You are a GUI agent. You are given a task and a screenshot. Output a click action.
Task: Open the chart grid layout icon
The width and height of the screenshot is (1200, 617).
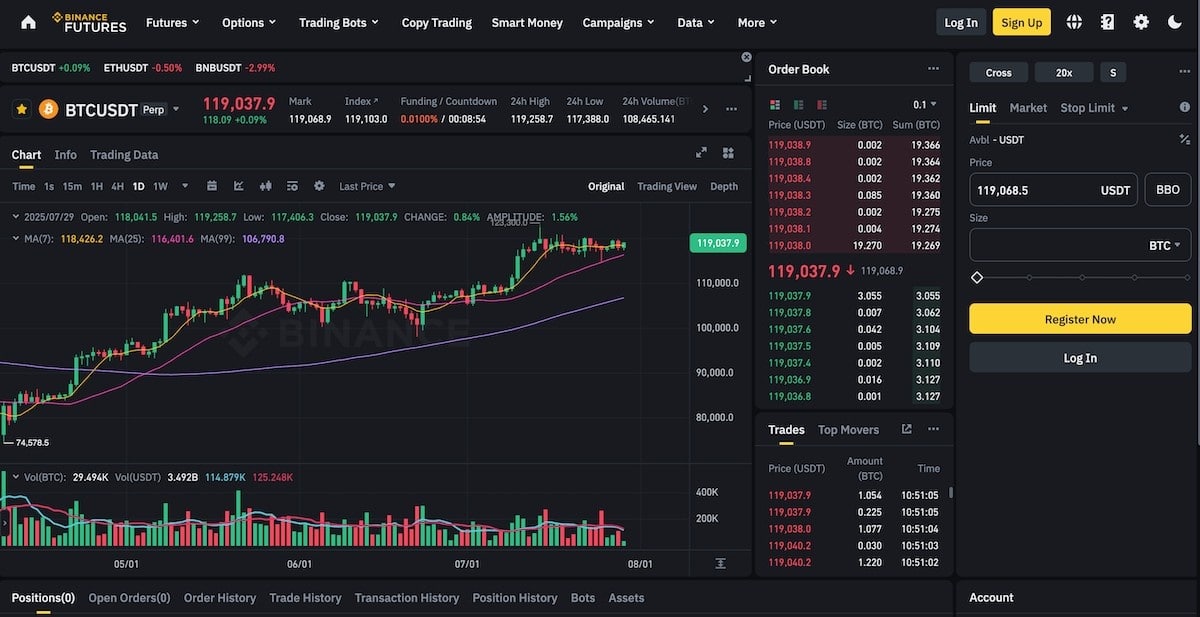(728, 153)
